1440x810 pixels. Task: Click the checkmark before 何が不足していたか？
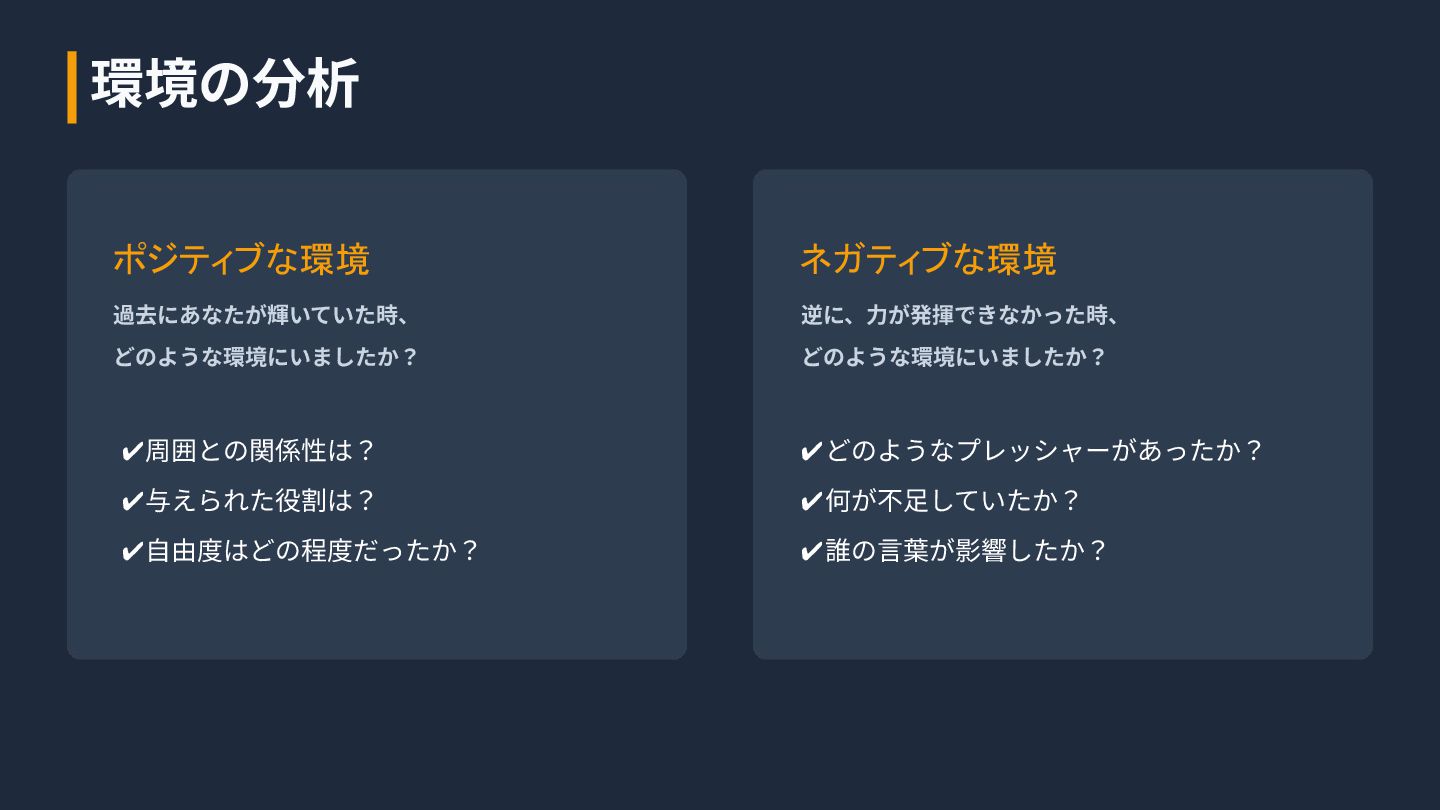812,502
